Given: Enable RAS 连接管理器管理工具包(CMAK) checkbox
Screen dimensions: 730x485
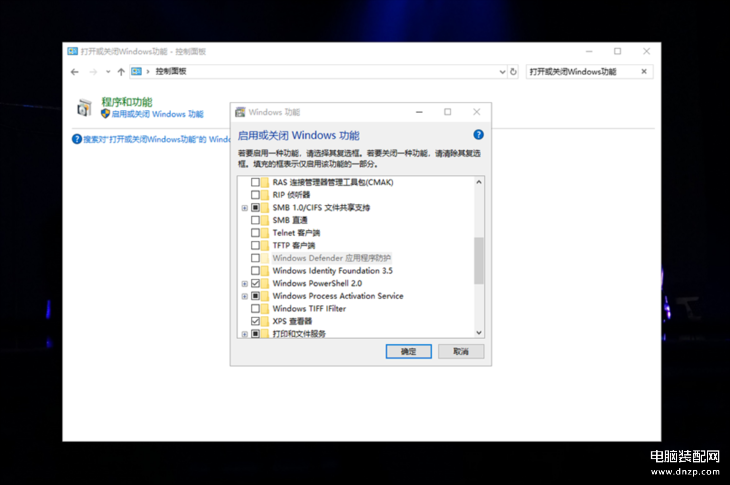Looking at the screenshot, I should point(255,182).
